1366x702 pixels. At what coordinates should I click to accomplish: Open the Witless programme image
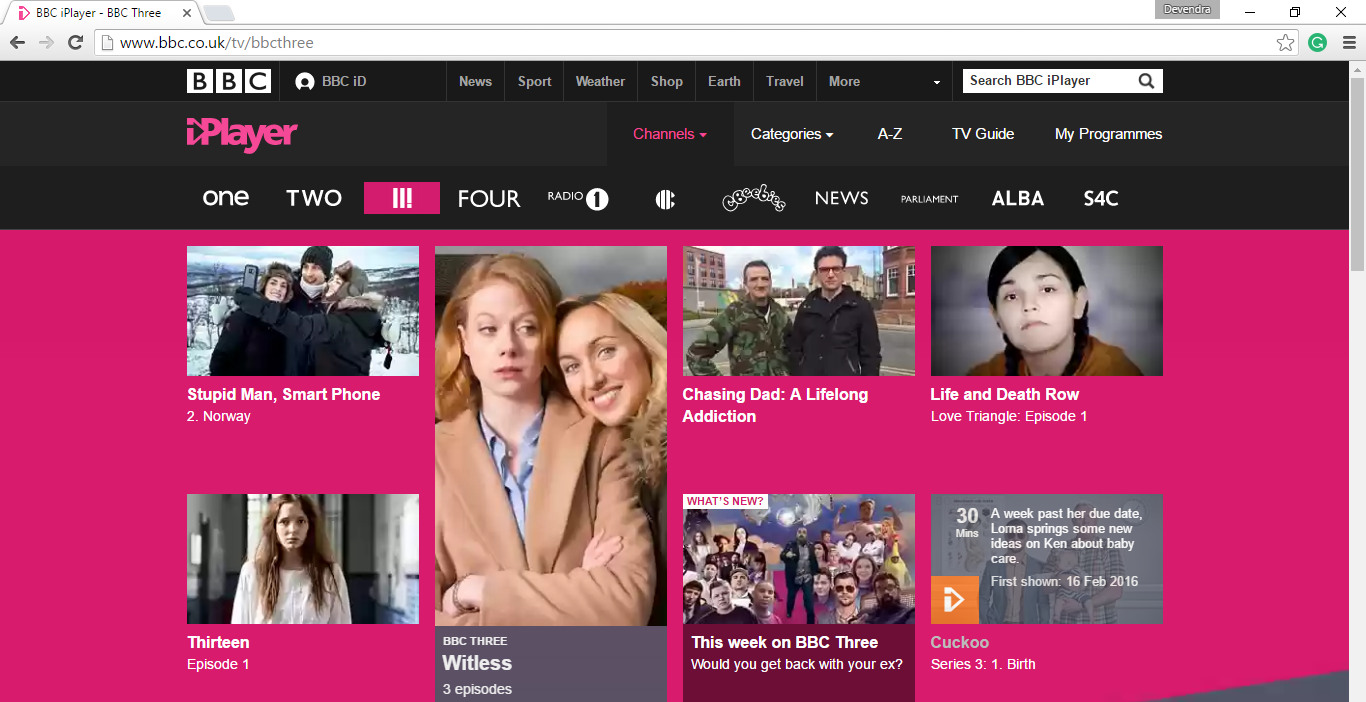(x=551, y=436)
